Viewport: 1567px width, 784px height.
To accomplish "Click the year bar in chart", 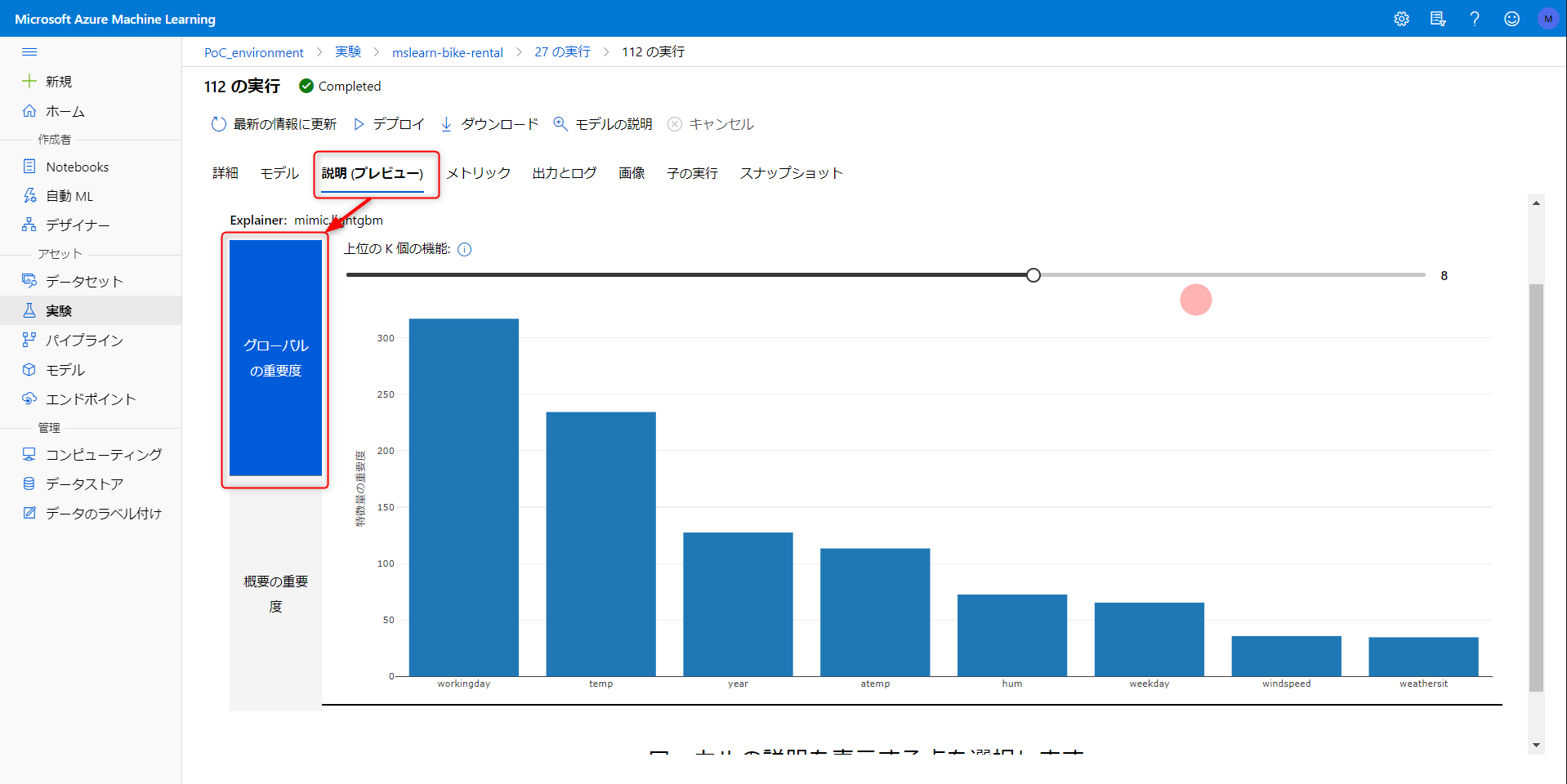I will click(739, 604).
